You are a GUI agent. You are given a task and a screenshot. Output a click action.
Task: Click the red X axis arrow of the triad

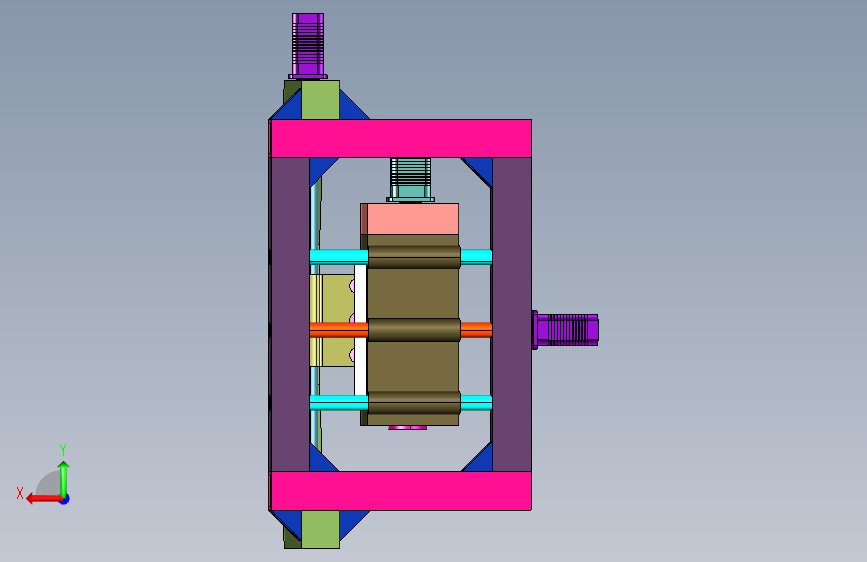44,499
